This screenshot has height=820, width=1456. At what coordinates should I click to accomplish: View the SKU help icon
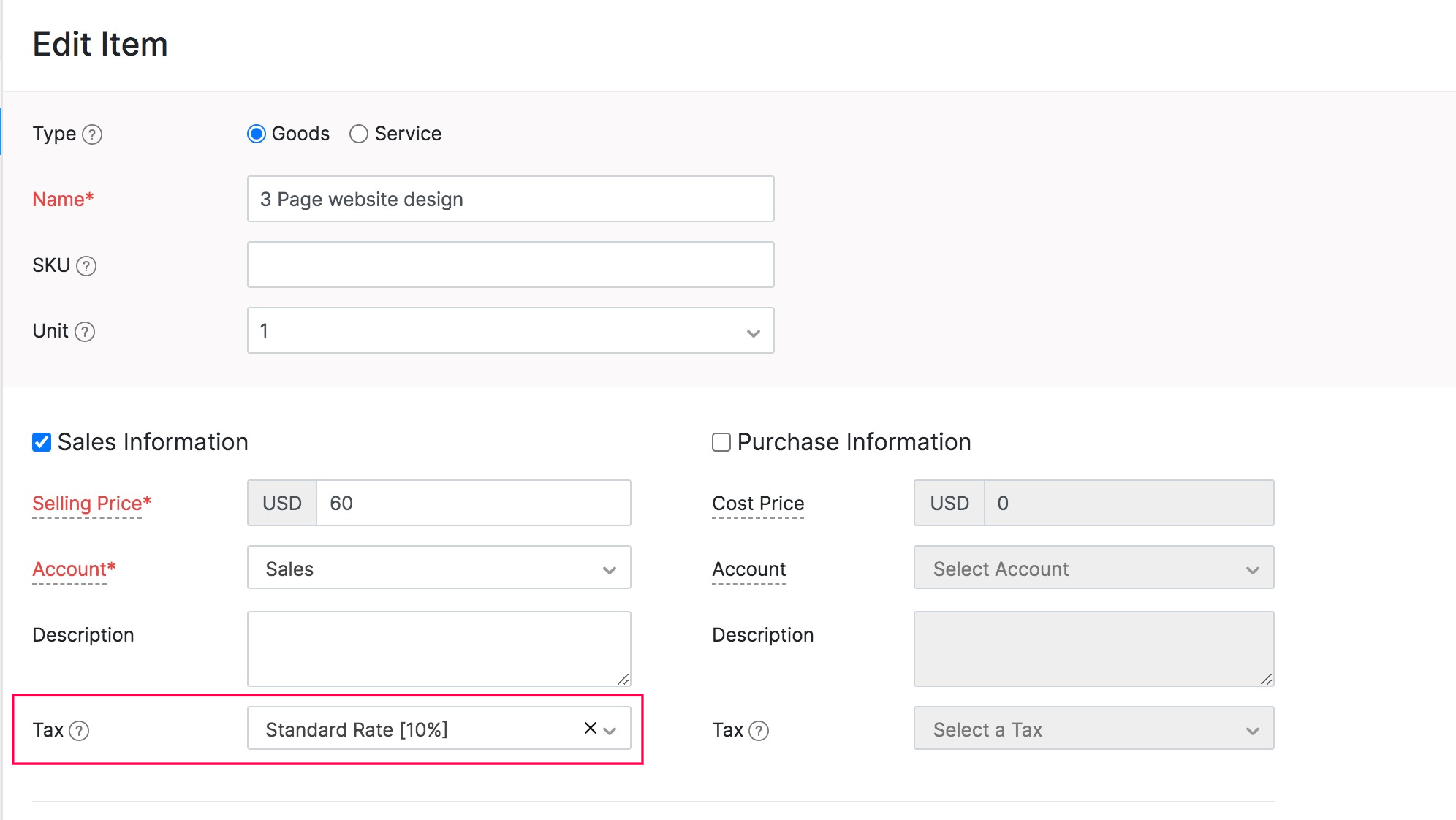87,266
